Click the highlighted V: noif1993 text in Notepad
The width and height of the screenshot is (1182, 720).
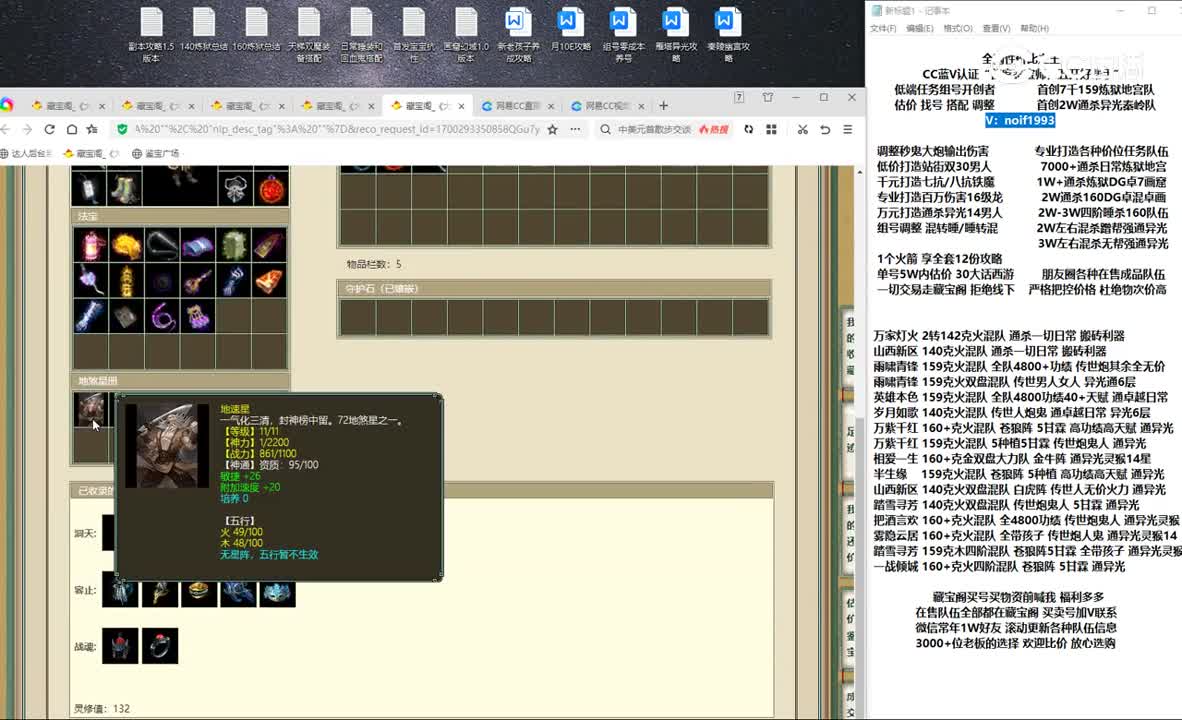coord(1020,121)
